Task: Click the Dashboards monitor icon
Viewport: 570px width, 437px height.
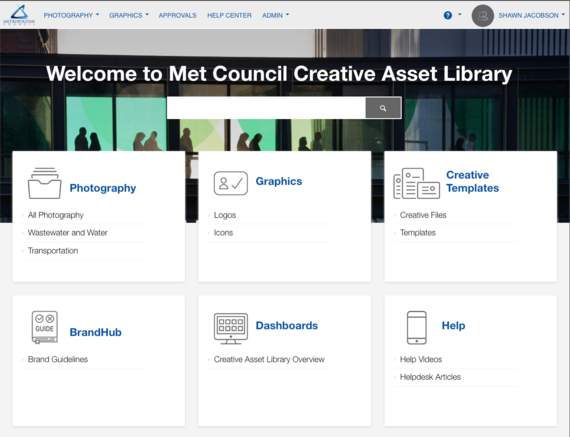Action: click(231, 328)
